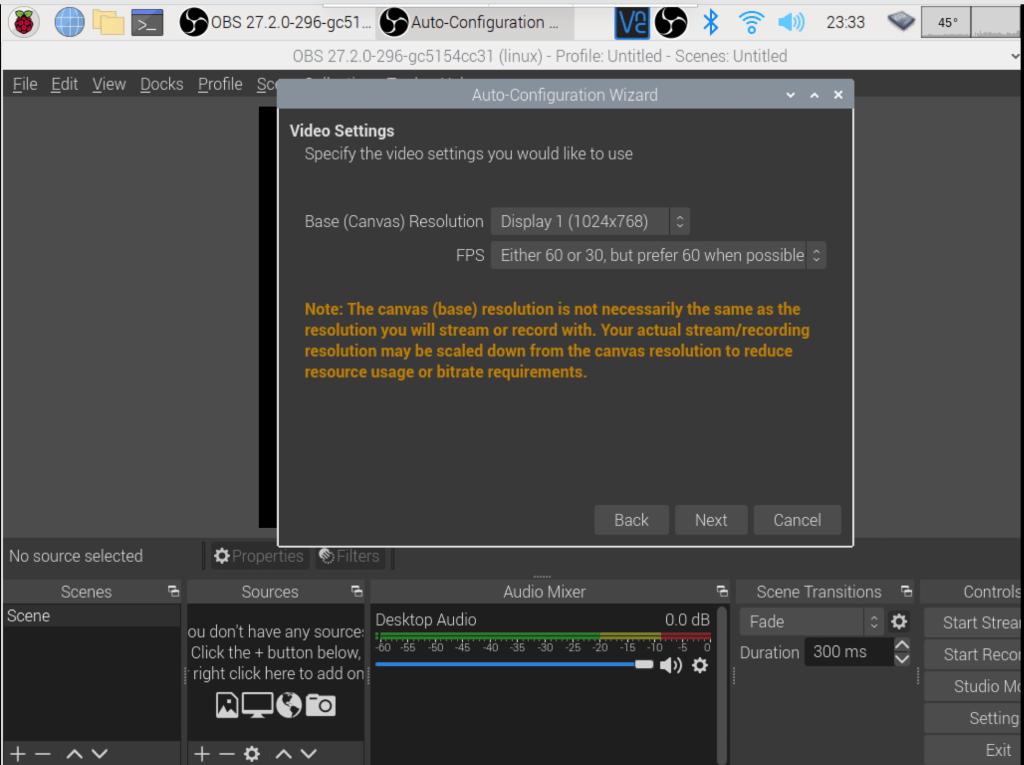Increase transition Duration with up arrow
Image resolution: width=1024 pixels, height=765 pixels.
pyautogui.click(x=902, y=646)
